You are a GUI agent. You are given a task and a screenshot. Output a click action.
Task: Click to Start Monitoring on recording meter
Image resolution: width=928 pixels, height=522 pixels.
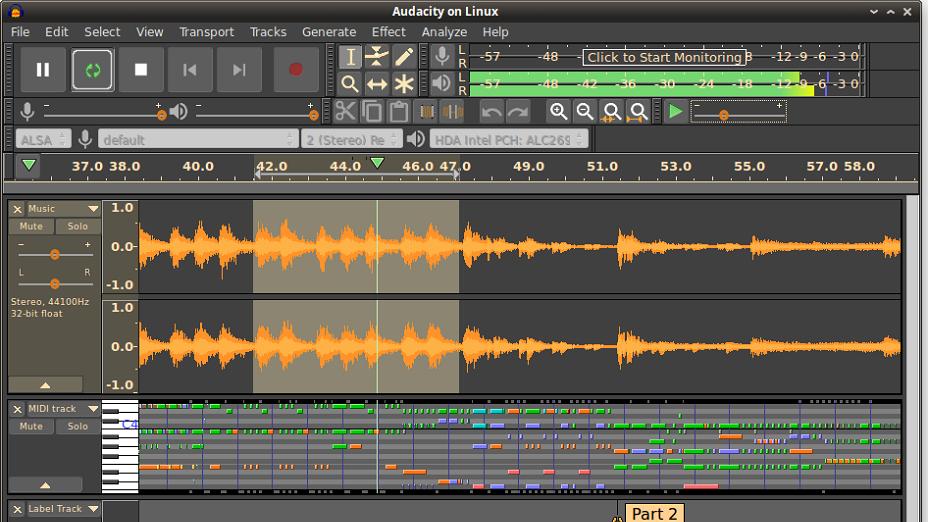point(664,57)
